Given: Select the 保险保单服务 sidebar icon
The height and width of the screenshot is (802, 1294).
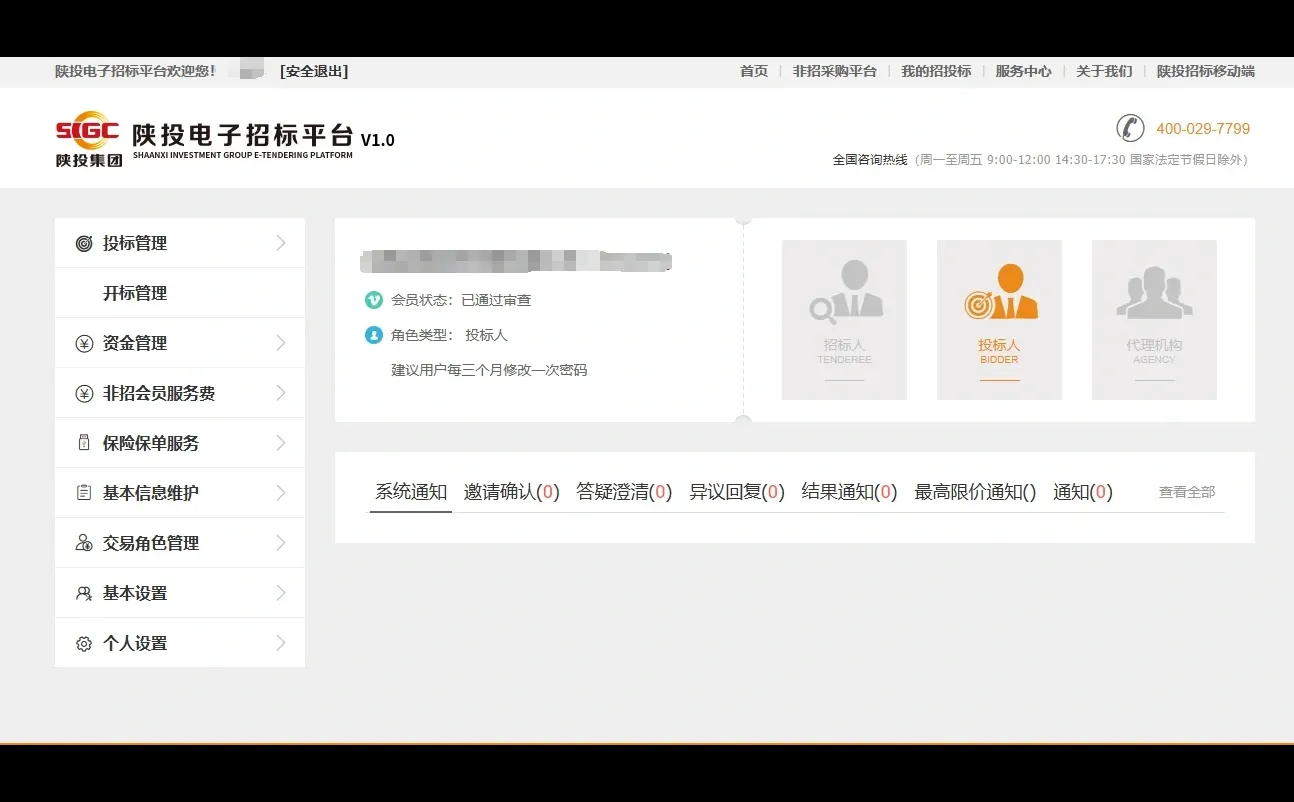Looking at the screenshot, I should click(86, 442).
